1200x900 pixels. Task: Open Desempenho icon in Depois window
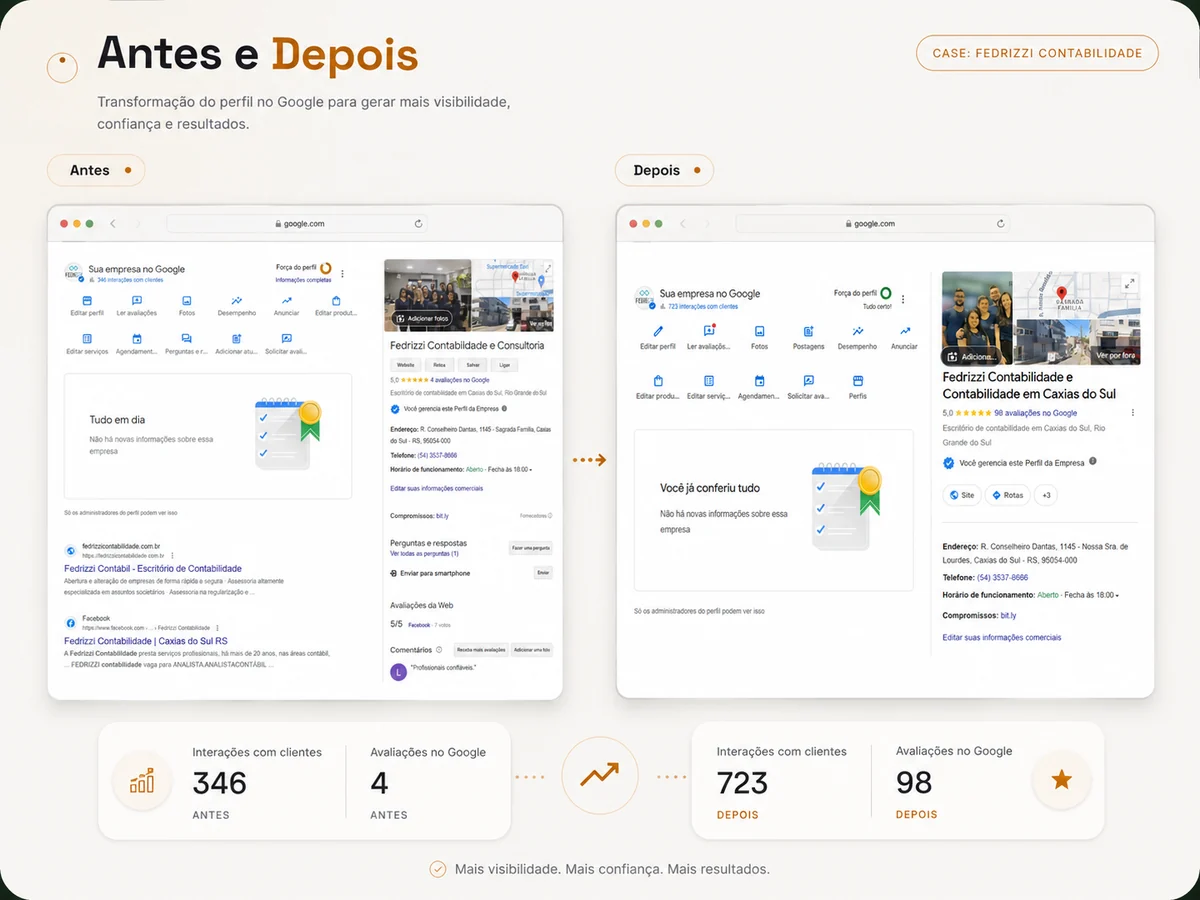tap(857, 331)
